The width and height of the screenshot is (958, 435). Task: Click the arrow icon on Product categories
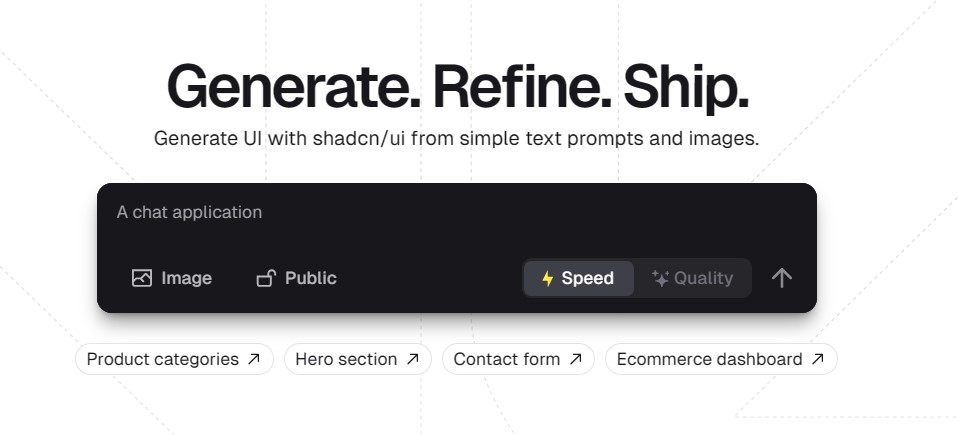[x=254, y=359]
